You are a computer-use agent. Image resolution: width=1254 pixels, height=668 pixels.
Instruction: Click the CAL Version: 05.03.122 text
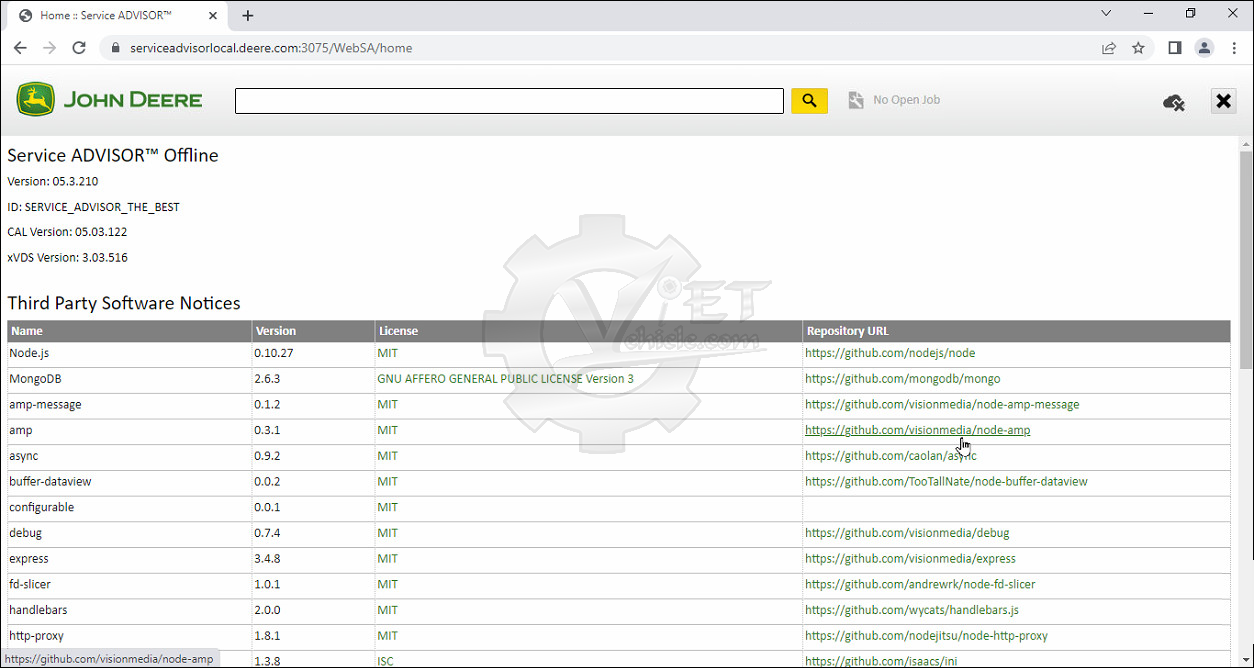[67, 232]
